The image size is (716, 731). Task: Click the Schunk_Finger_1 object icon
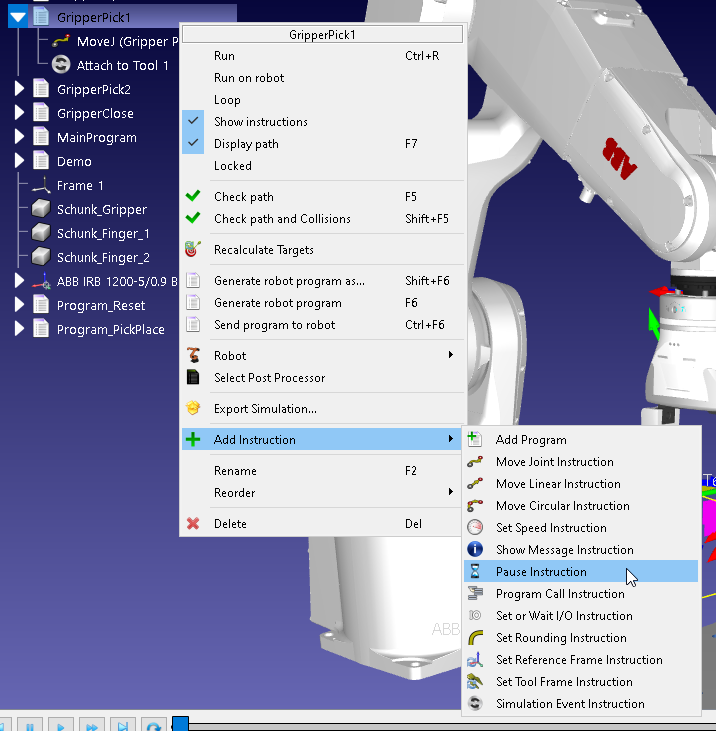point(41,233)
